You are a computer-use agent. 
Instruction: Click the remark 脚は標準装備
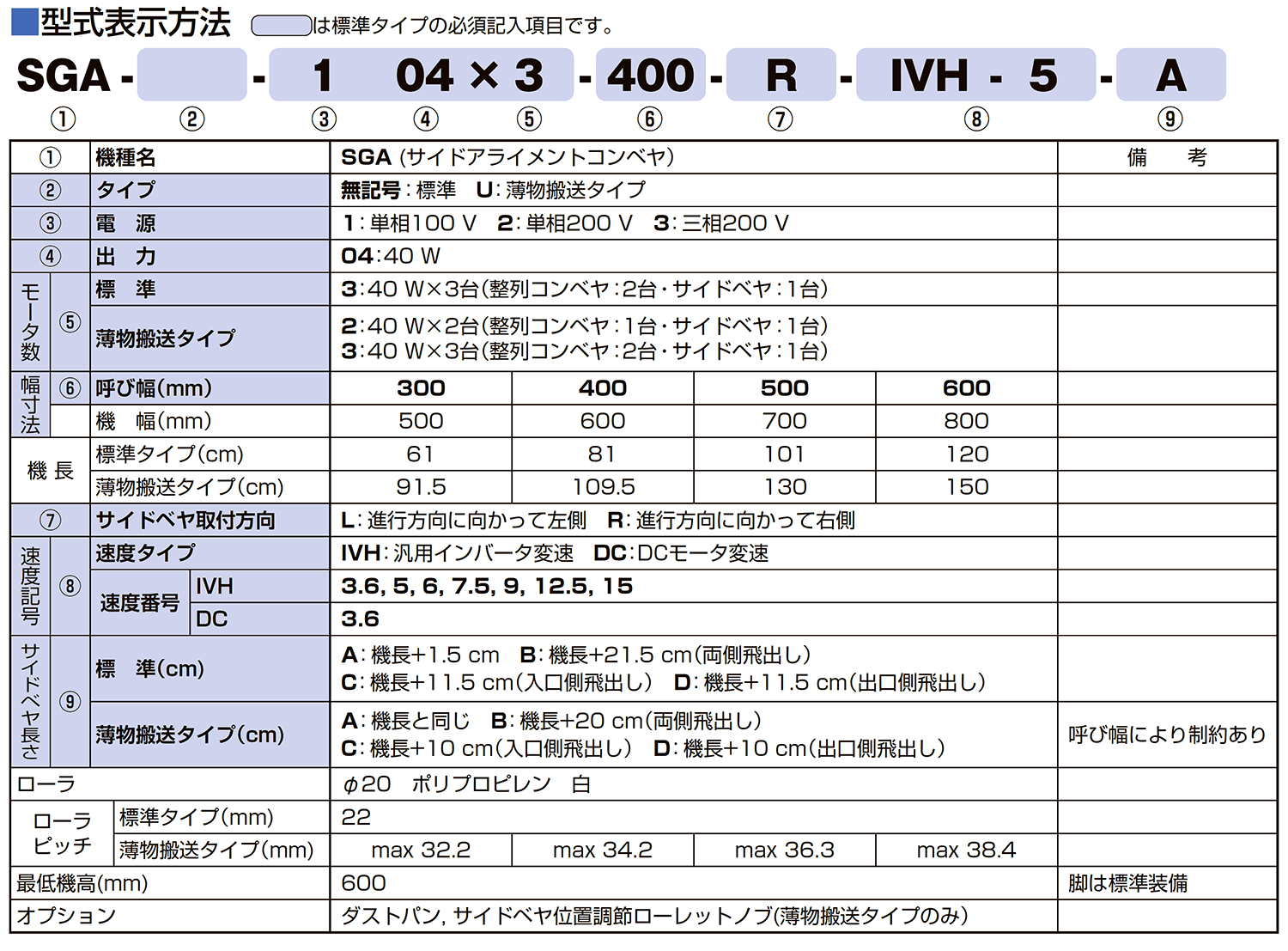[x=1128, y=884]
